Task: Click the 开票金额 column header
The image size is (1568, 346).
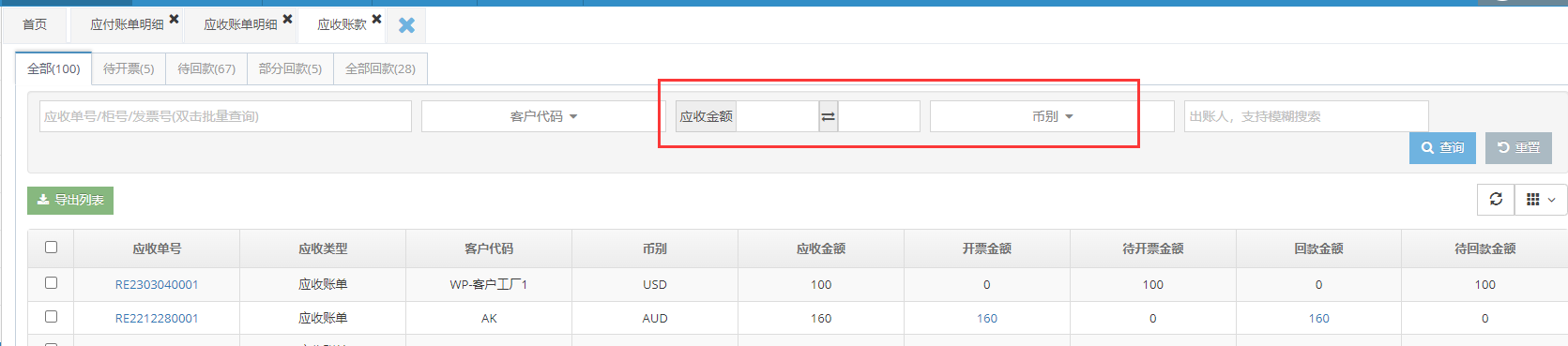Action: pyautogui.click(x=987, y=248)
